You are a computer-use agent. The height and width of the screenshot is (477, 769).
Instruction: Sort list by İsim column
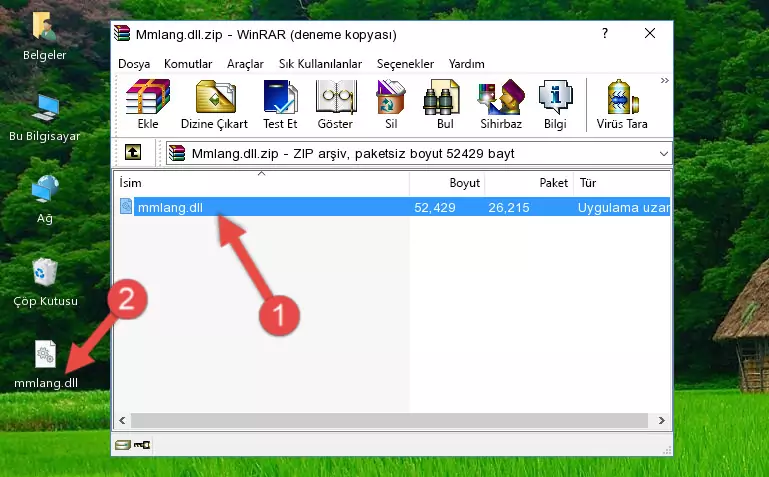(262, 183)
